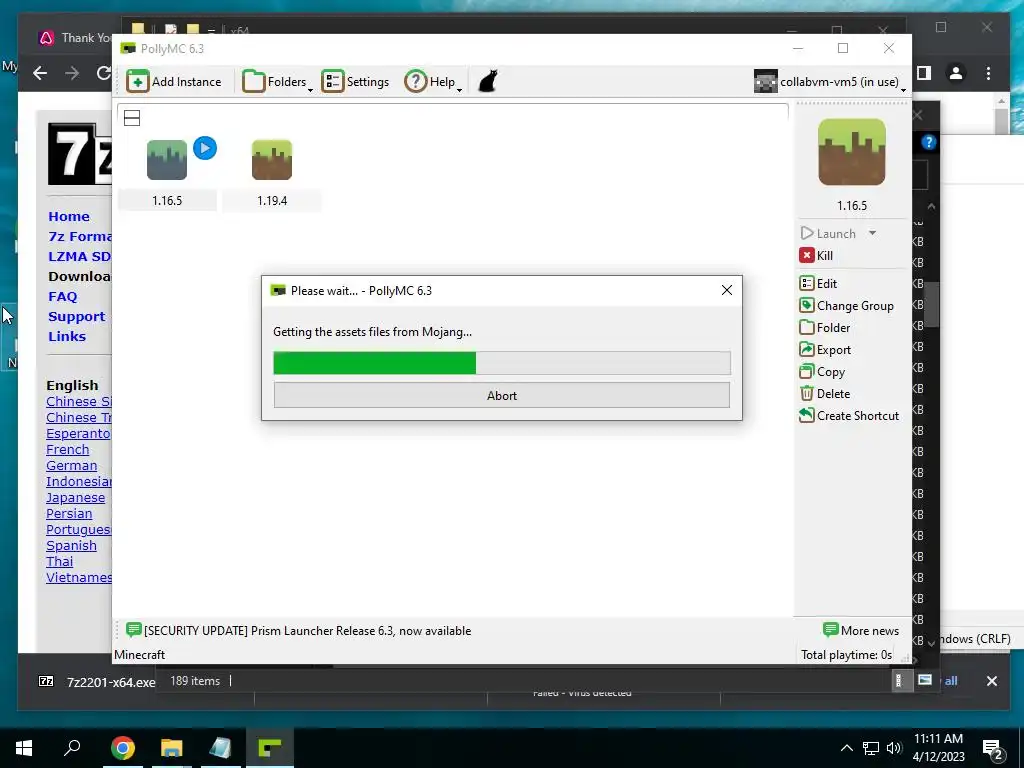Switch the 7-Zip page to Thai
This screenshot has height=768, width=1024.
click(x=60, y=562)
